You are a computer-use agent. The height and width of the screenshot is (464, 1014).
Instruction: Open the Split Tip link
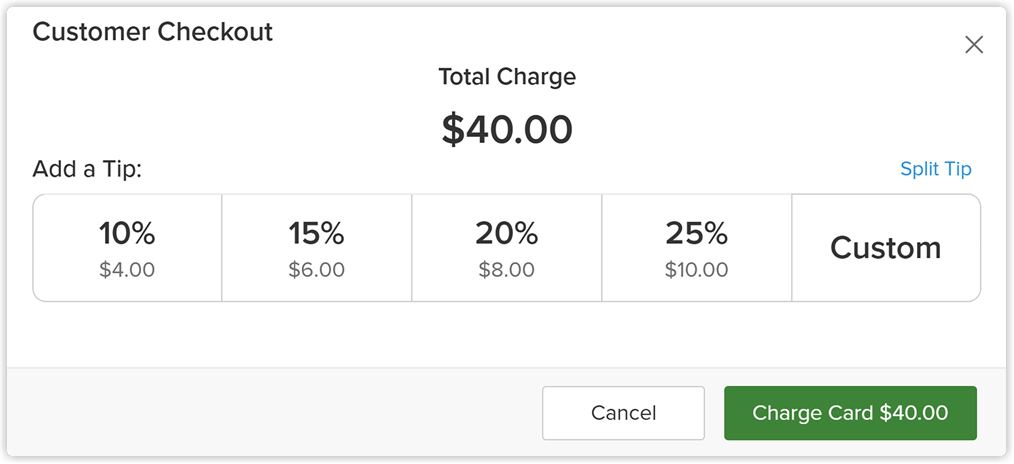click(x=936, y=169)
